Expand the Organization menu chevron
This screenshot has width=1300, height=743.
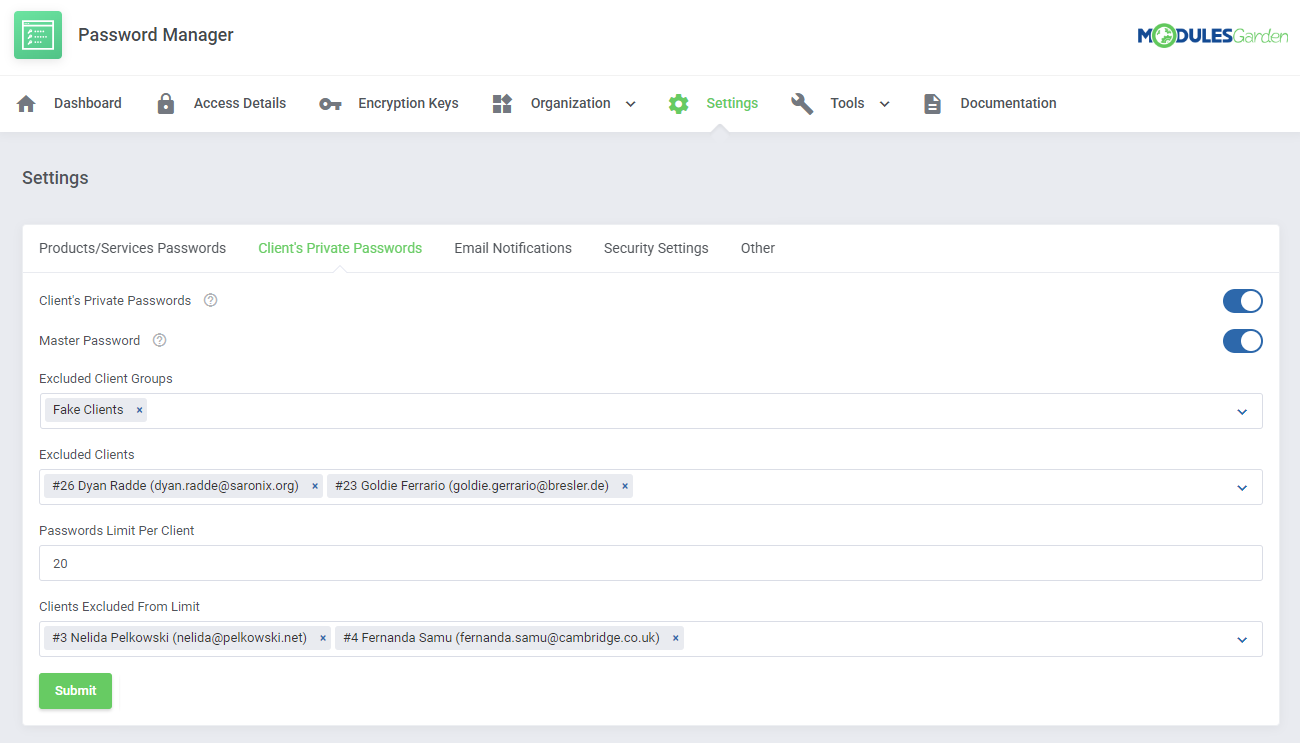click(x=631, y=104)
